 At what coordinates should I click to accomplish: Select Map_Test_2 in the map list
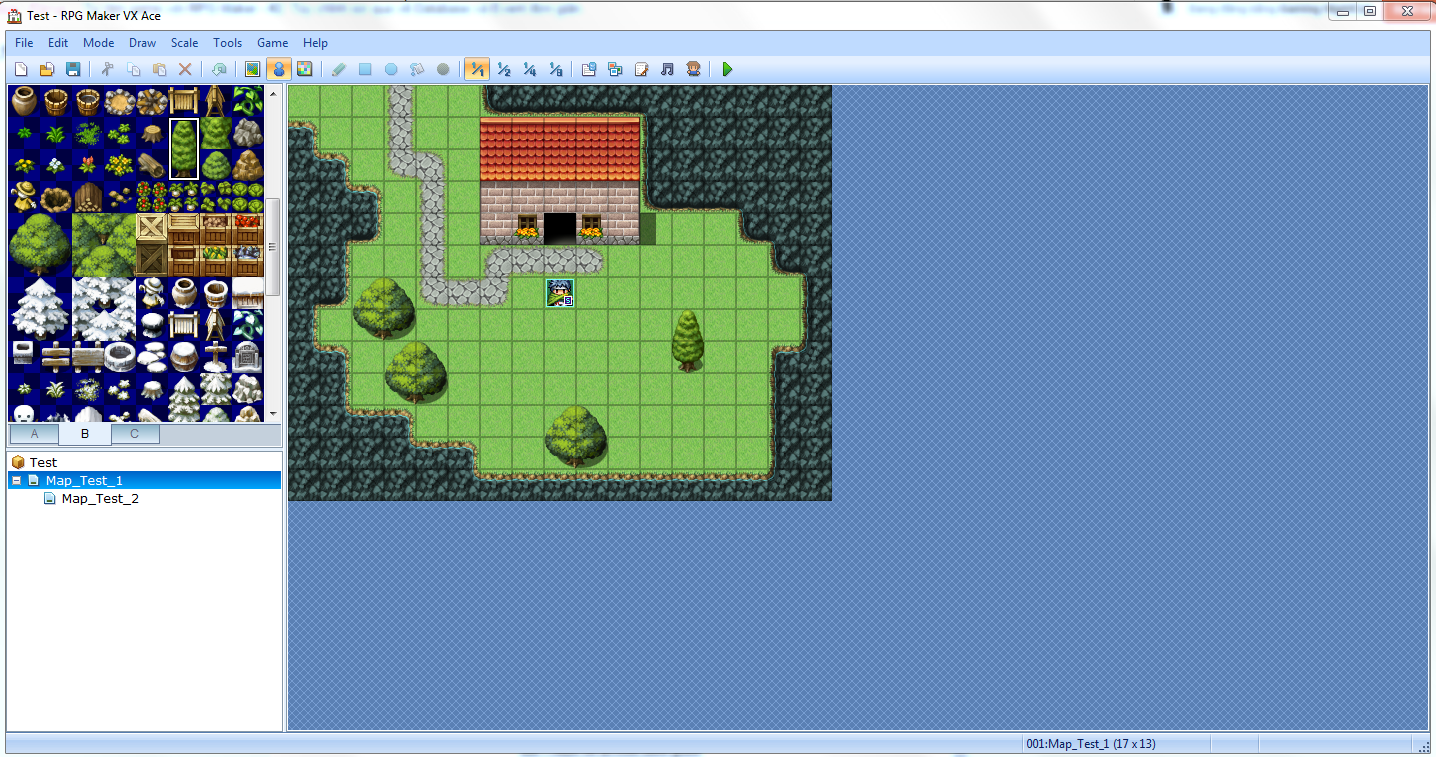click(x=100, y=498)
